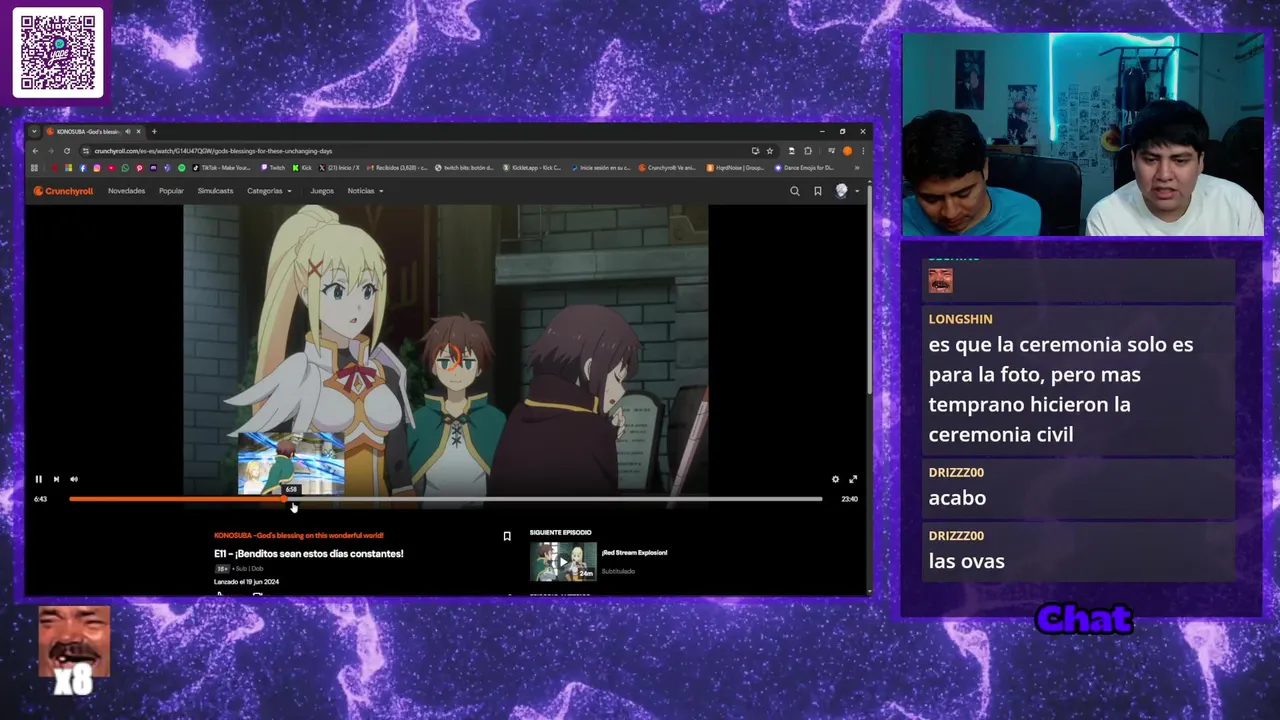Viewport: 1280px width, 720px height.
Task: Open the Spotify bookmark icon
Action: tap(181, 168)
